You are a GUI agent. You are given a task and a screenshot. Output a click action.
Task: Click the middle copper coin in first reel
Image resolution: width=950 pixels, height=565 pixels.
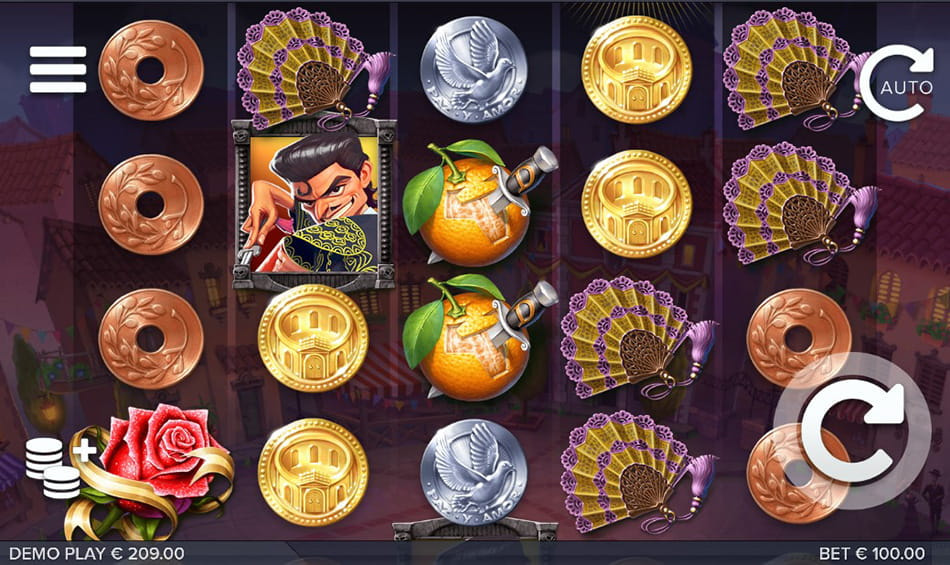point(151,205)
